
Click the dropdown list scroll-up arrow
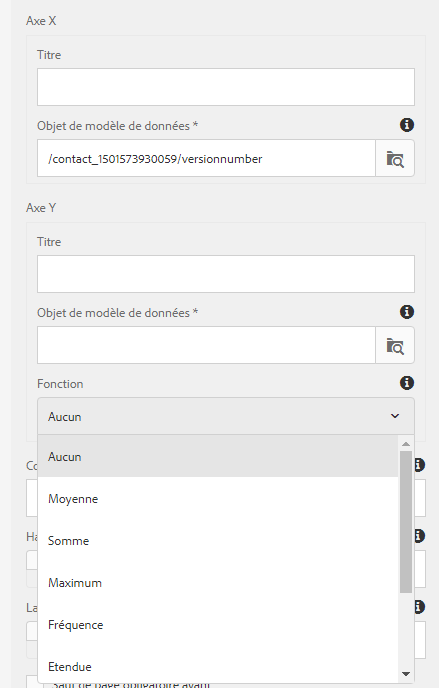pos(406,444)
